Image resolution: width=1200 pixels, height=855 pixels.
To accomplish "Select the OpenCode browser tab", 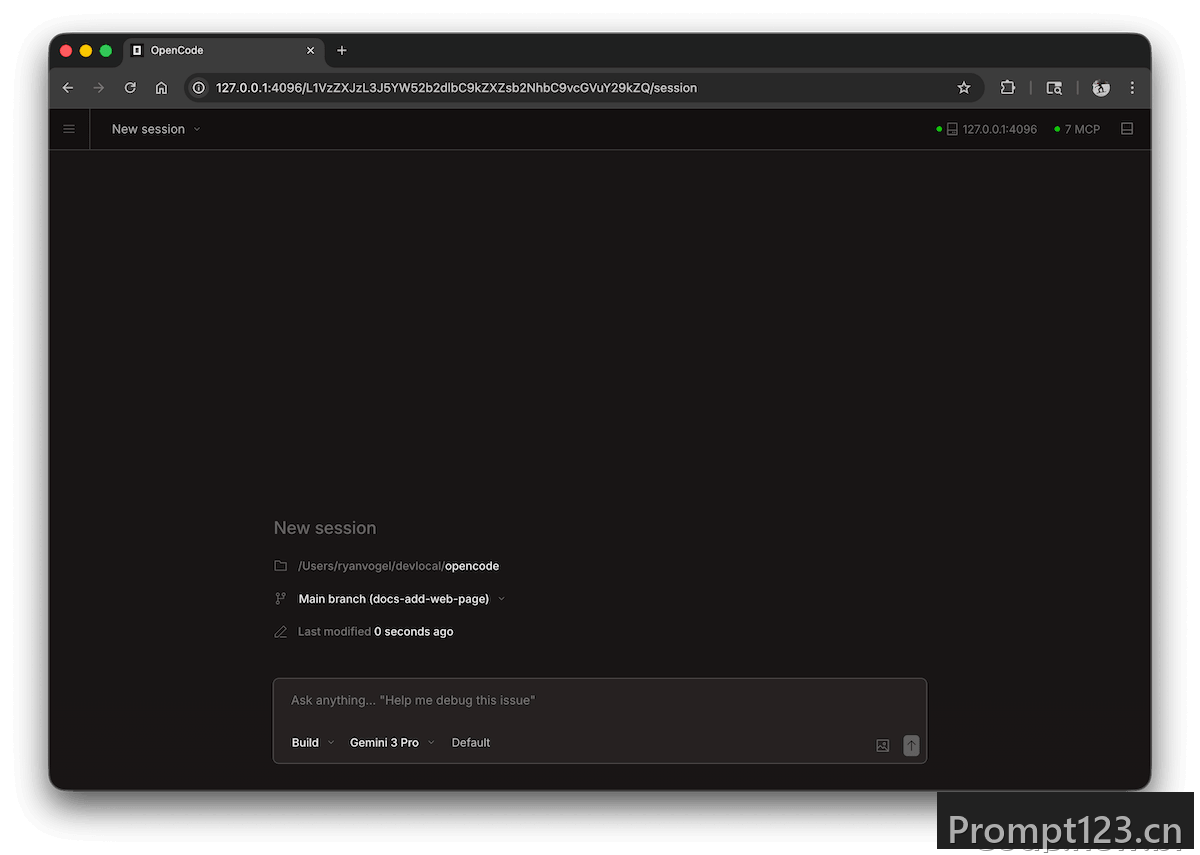I will click(x=223, y=50).
